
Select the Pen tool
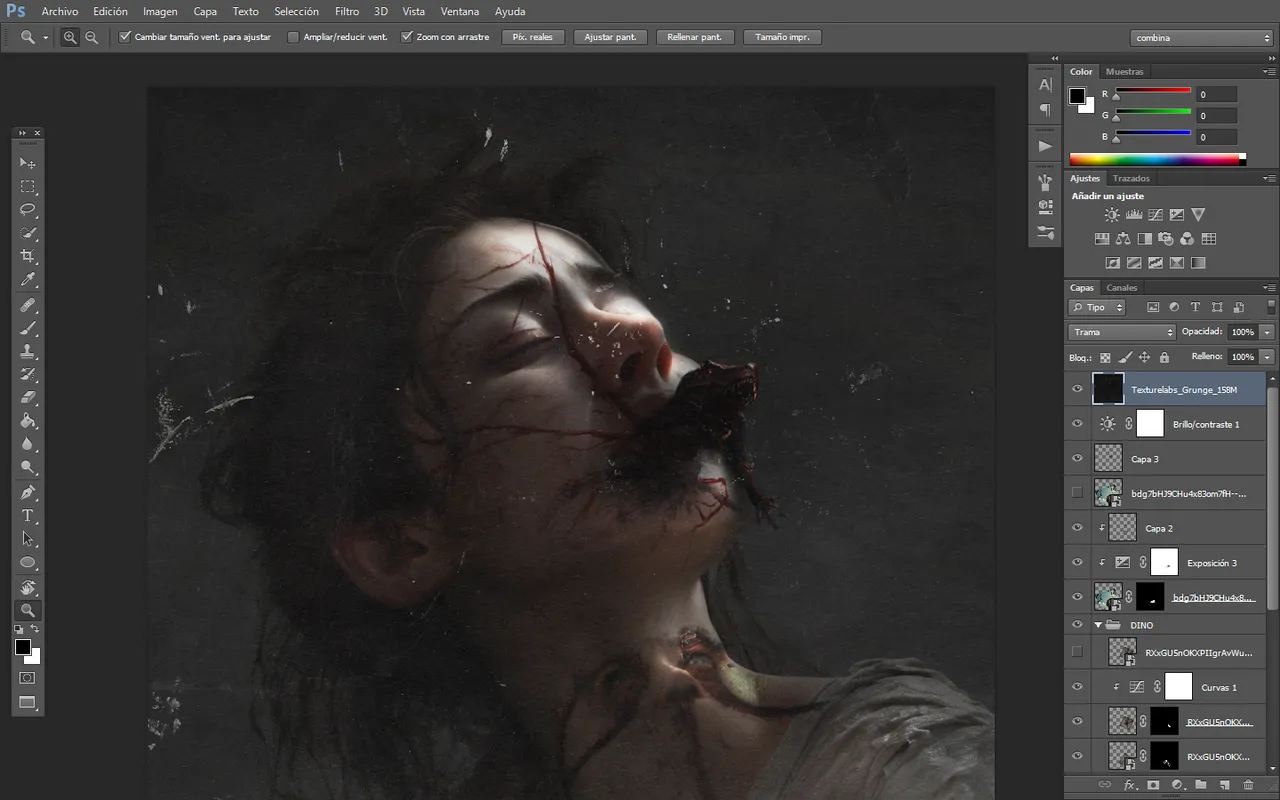tap(28, 493)
